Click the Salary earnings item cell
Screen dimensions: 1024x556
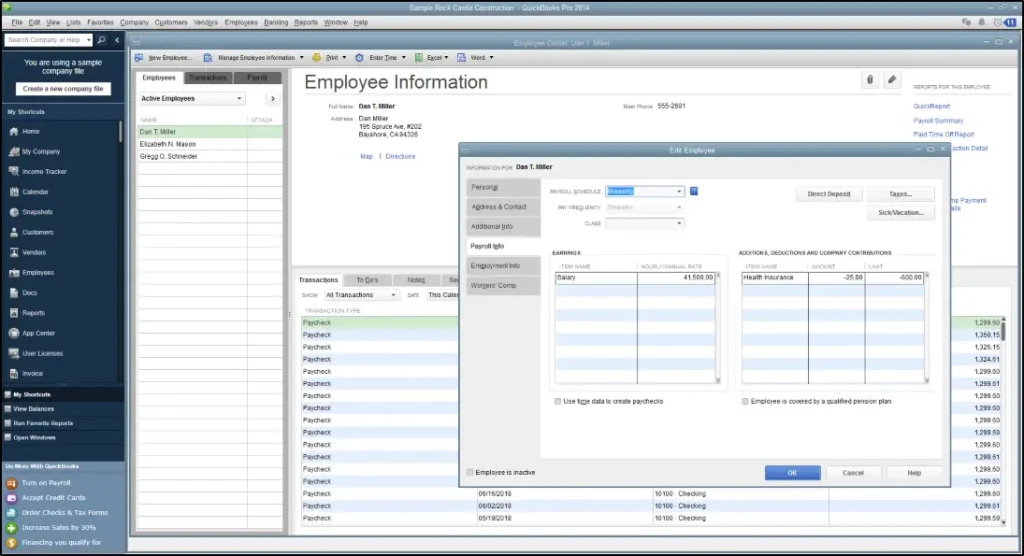(x=596, y=278)
